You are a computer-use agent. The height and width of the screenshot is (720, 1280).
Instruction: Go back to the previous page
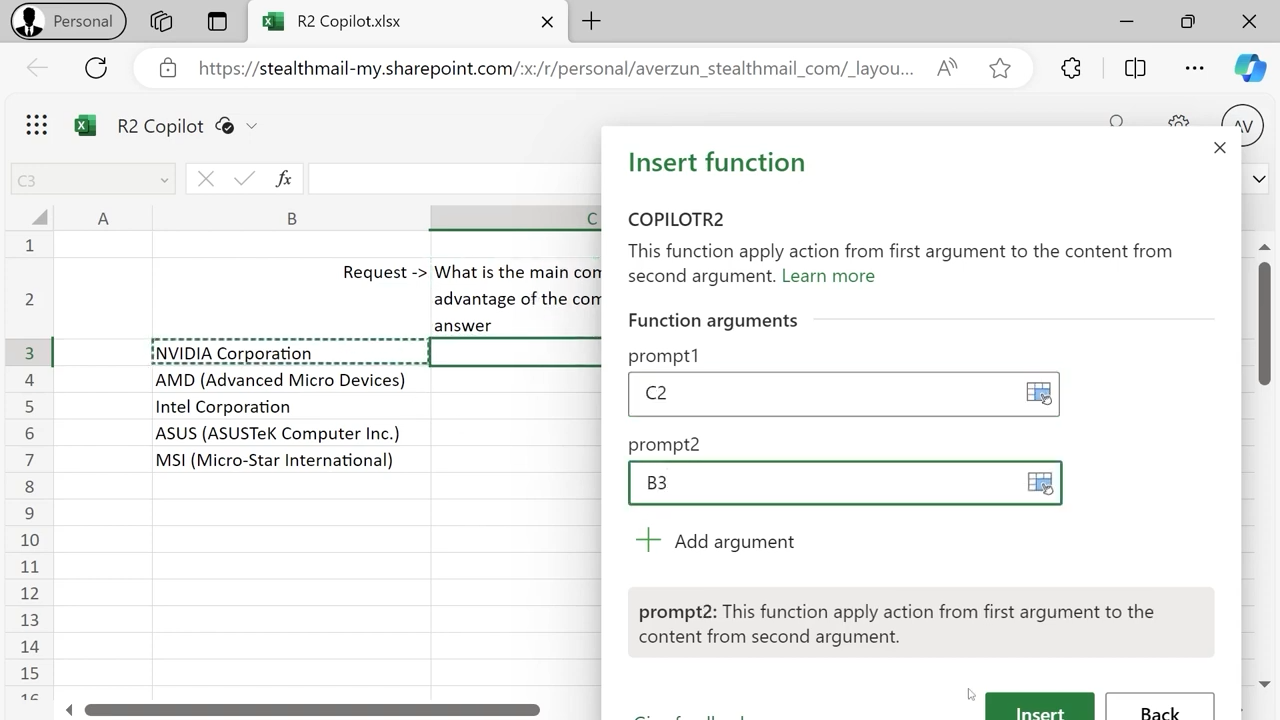click(x=37, y=68)
